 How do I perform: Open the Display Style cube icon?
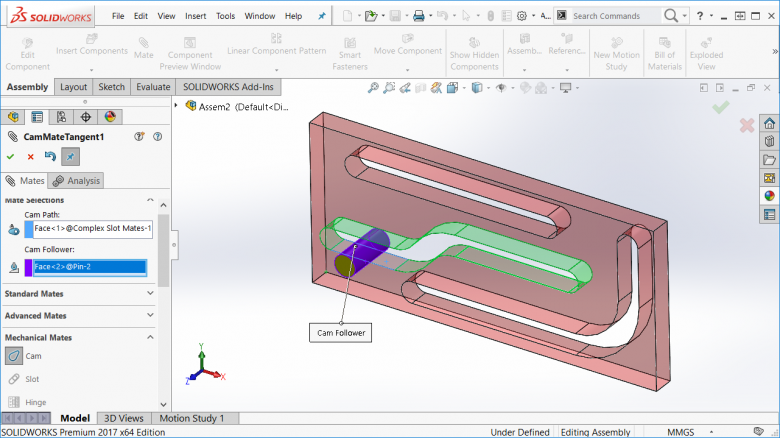477,88
